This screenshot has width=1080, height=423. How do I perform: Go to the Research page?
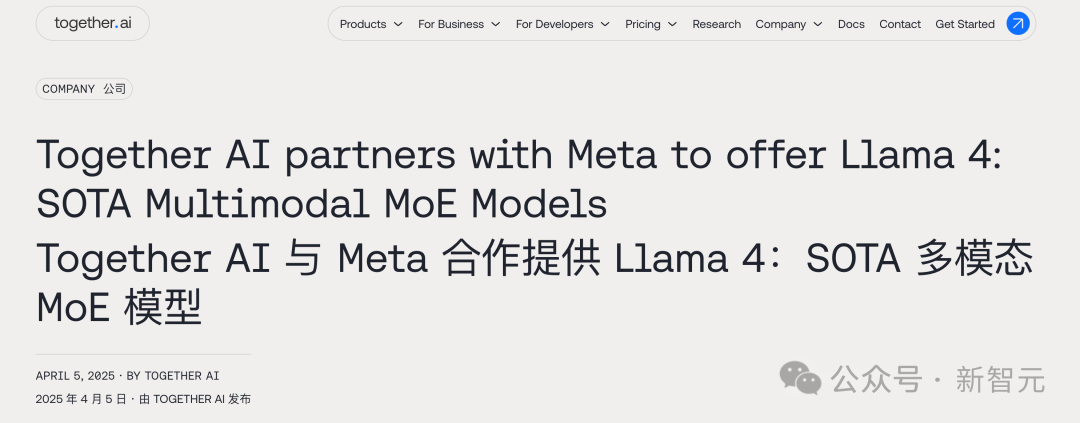point(717,24)
